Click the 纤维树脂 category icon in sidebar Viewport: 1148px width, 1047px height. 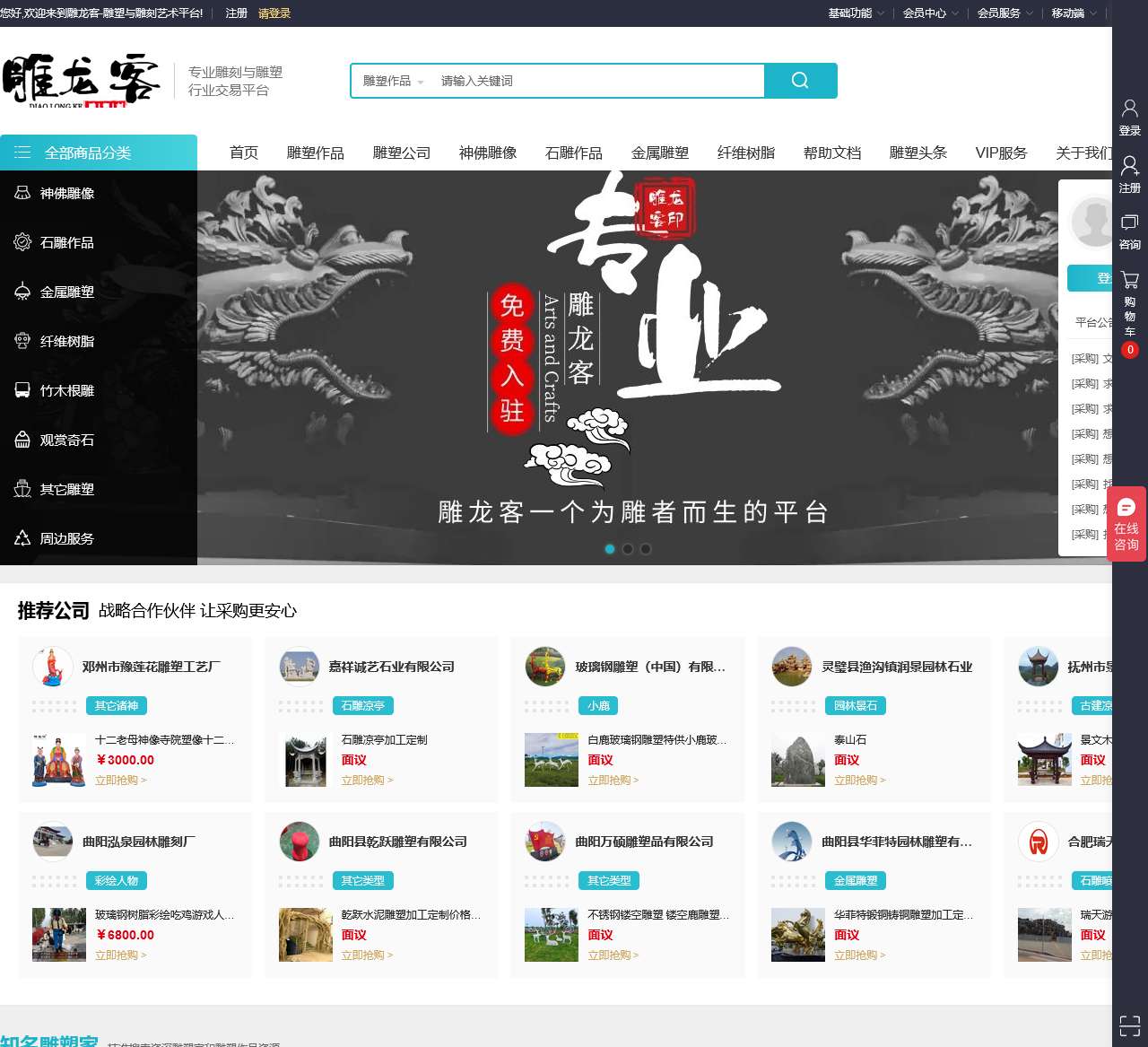pyautogui.click(x=22, y=341)
